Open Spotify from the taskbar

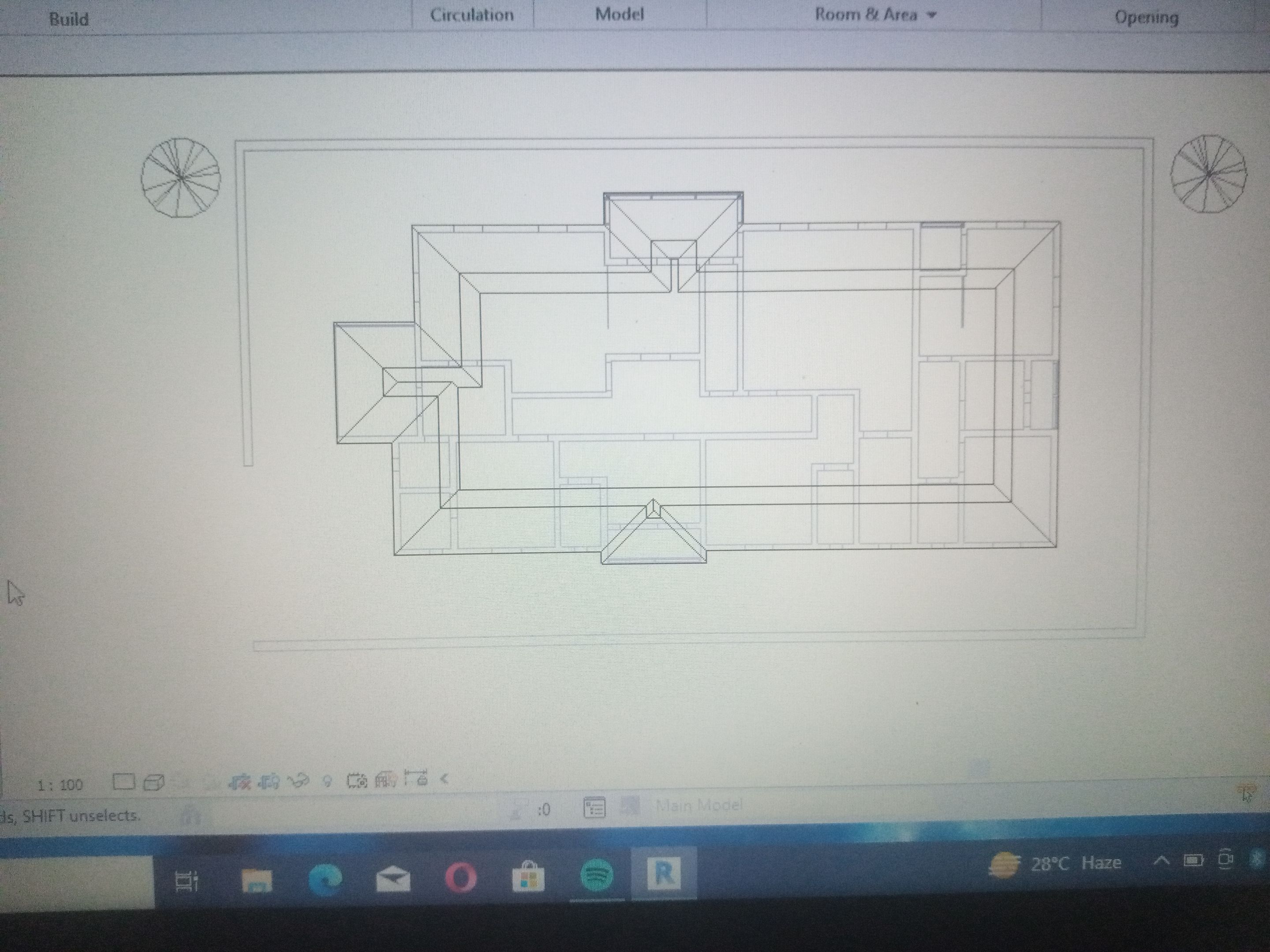click(x=597, y=876)
